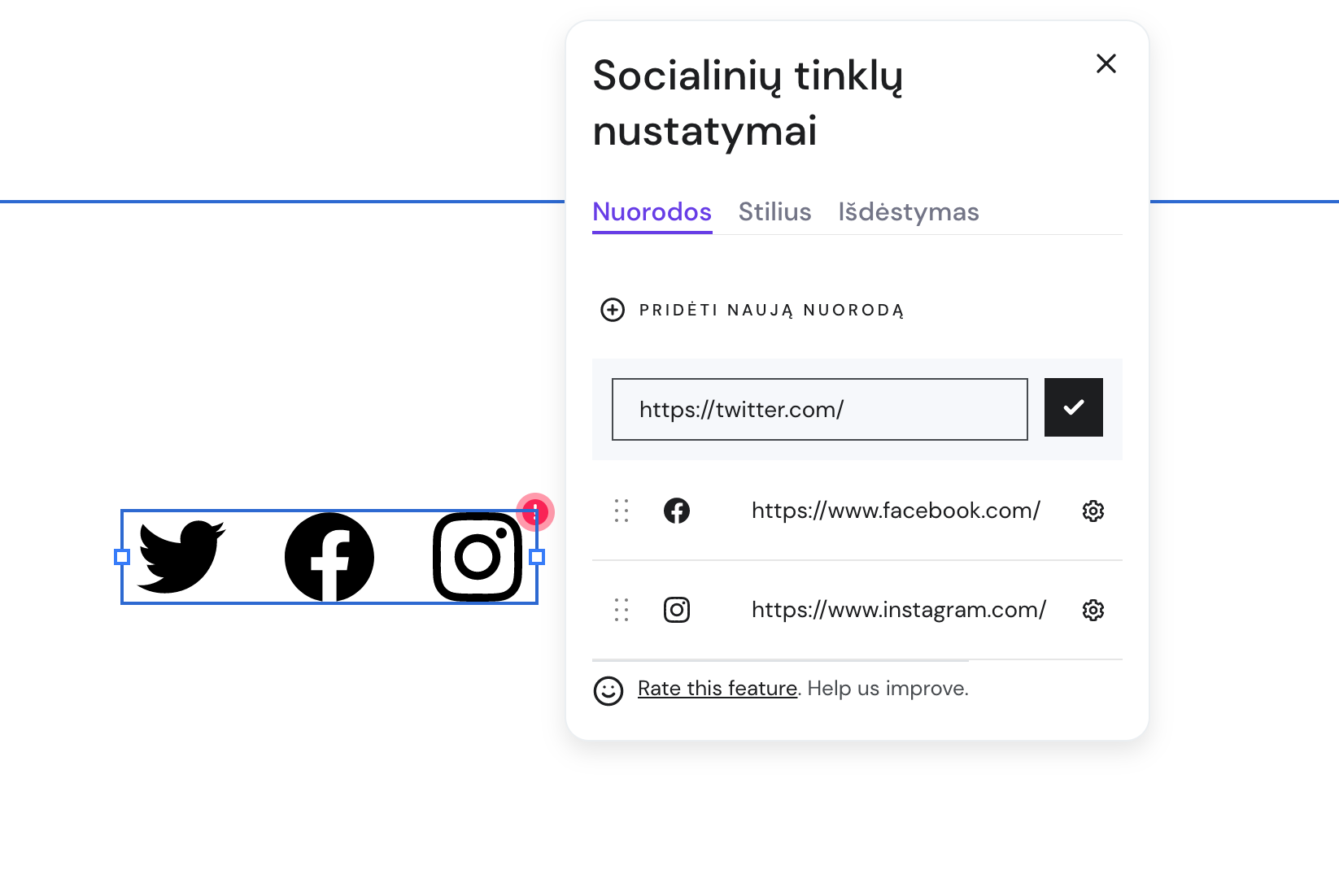The width and height of the screenshot is (1339, 896).
Task: Open settings gear for the Instagram link
Action: tap(1093, 610)
